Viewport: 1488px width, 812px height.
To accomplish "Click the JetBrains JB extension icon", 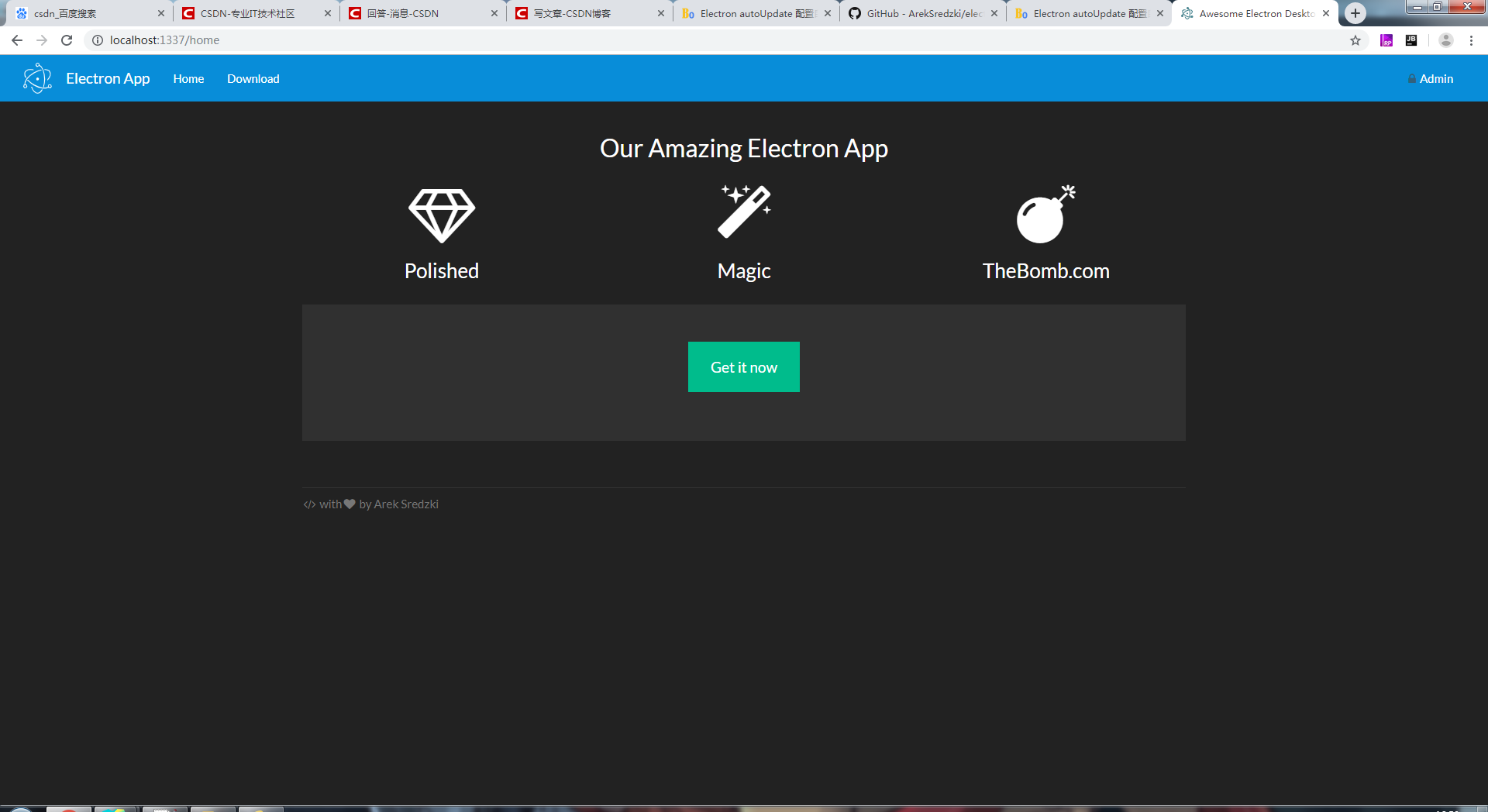I will click(1411, 40).
